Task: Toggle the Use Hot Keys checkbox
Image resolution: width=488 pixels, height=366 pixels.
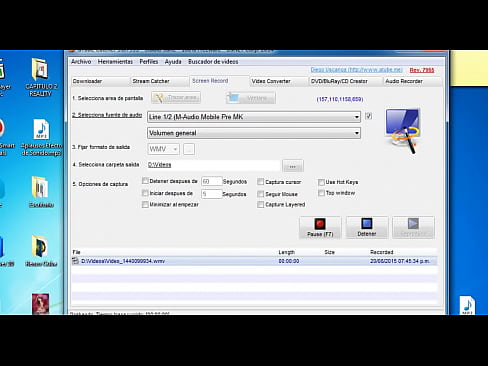Action: tap(321, 182)
